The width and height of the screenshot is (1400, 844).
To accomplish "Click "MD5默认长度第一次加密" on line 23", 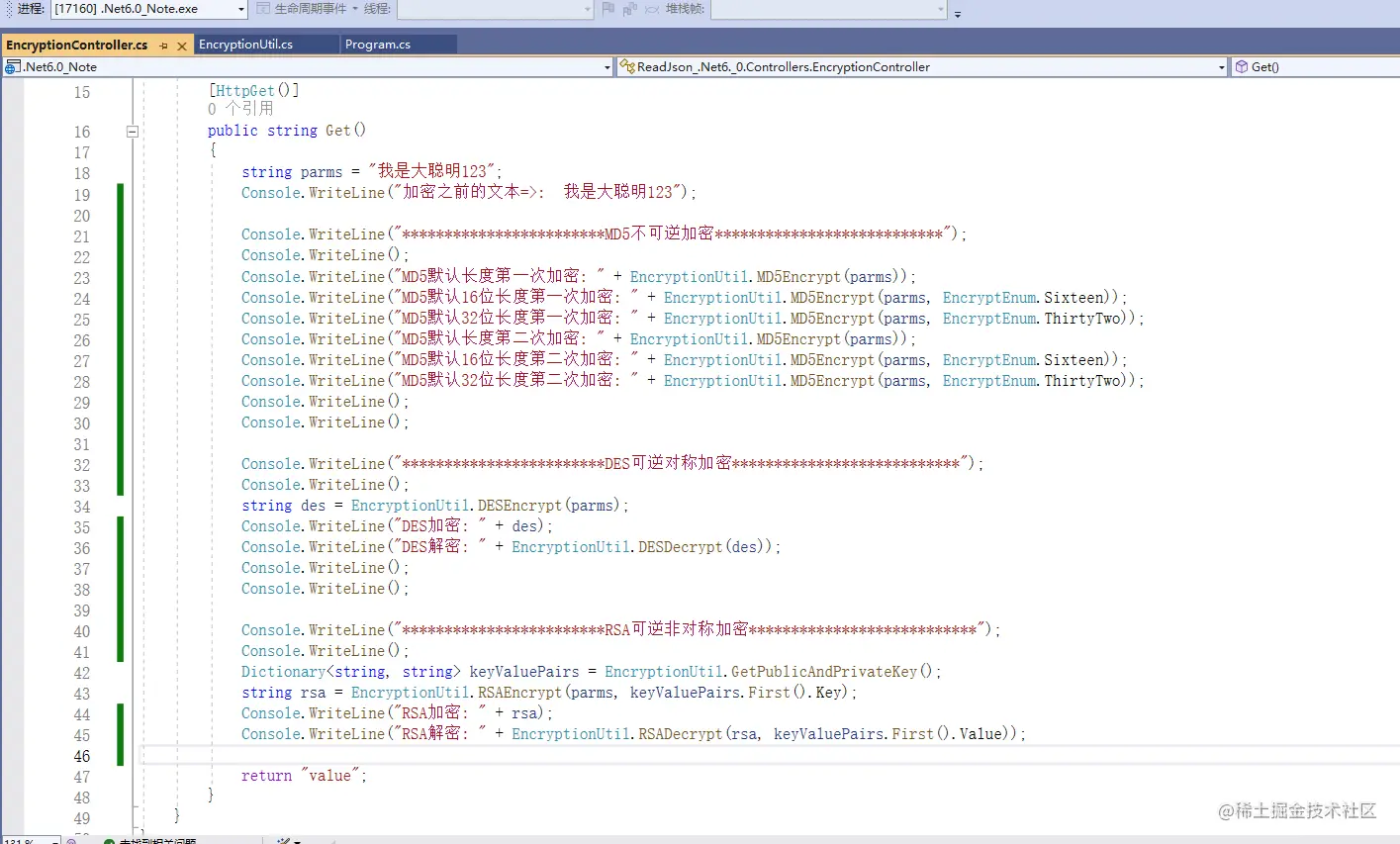I will tap(491, 276).
